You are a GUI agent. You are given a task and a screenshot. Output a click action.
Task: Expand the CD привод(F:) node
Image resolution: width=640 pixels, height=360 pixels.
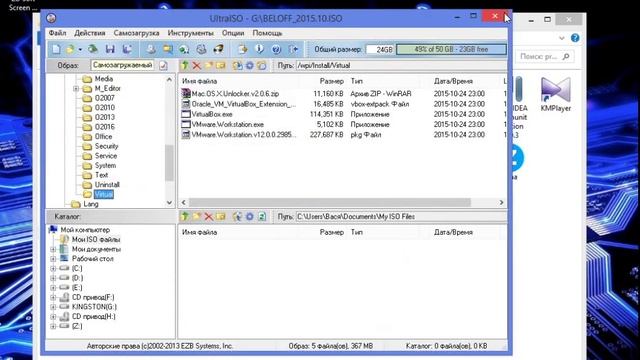pyautogui.click(x=53, y=298)
